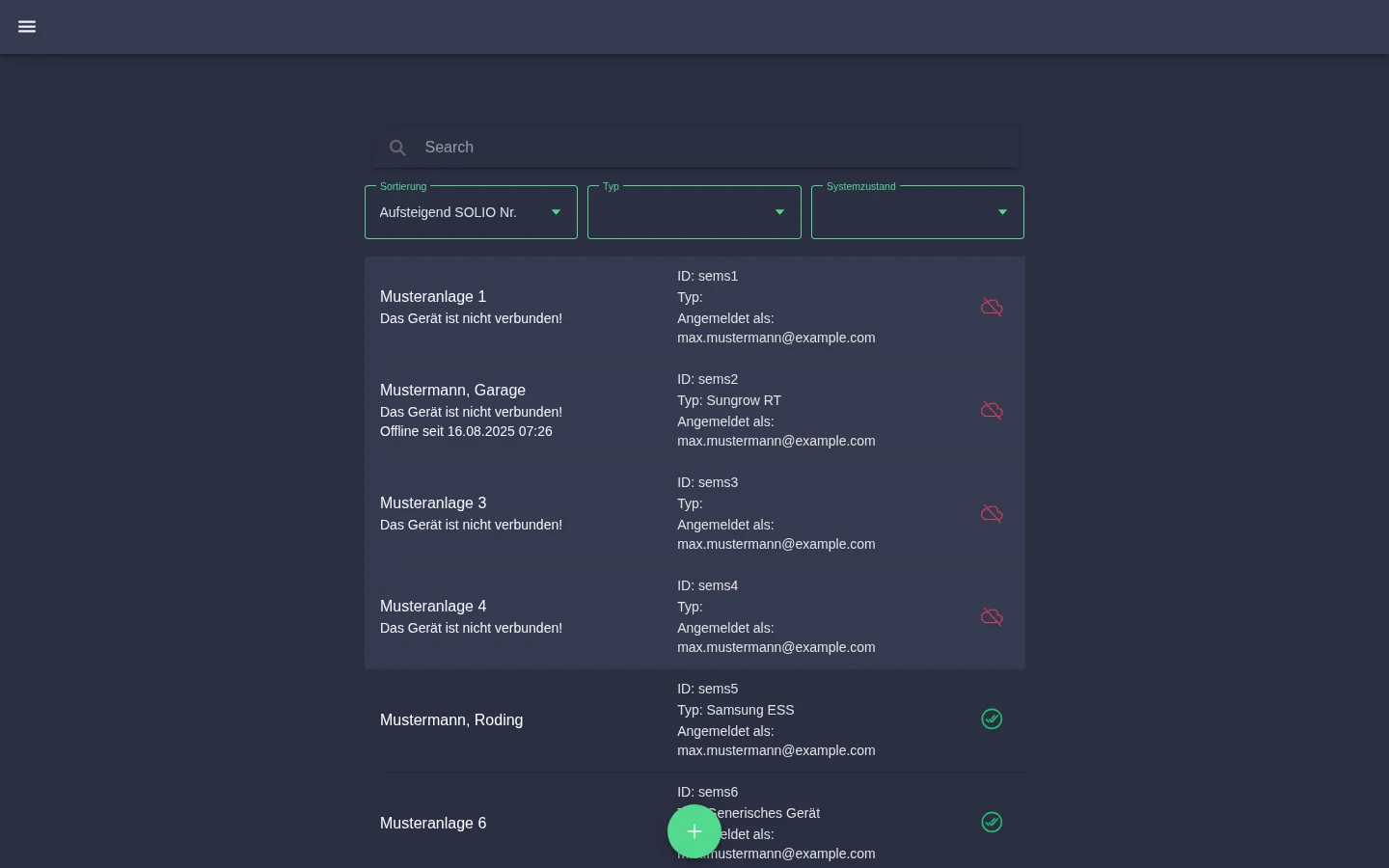Open the Mustermann, Garage entry
This screenshot has height=868, width=1389.
point(694,410)
